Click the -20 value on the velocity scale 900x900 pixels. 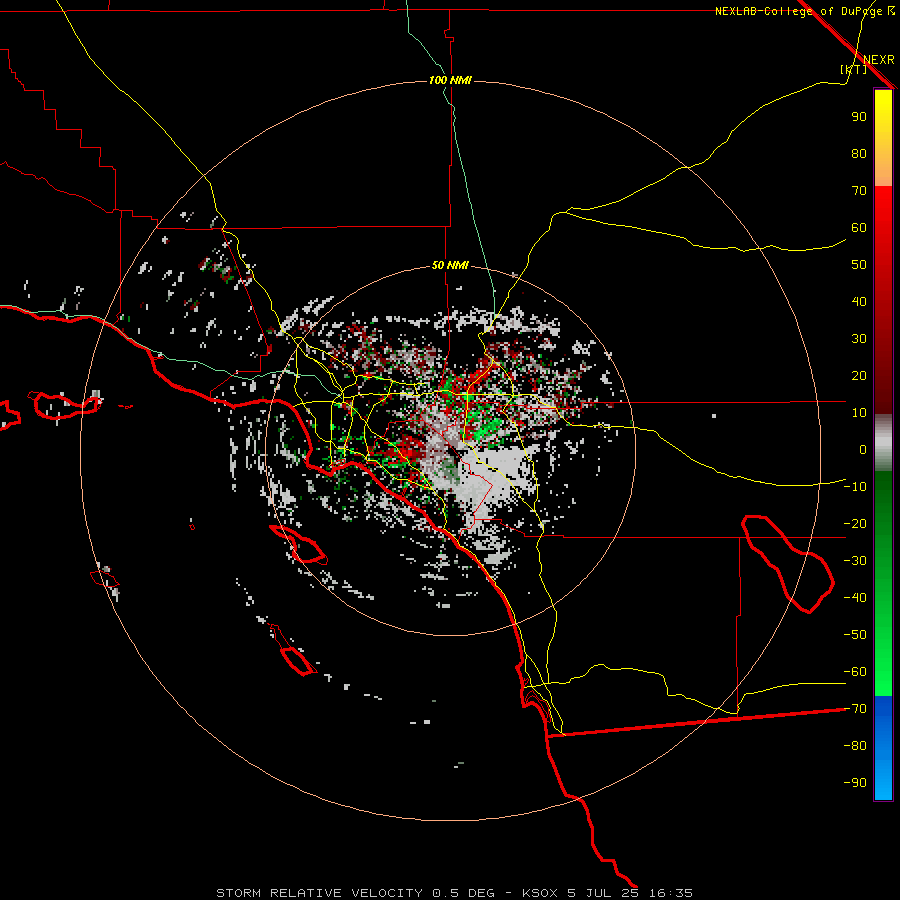point(855,523)
